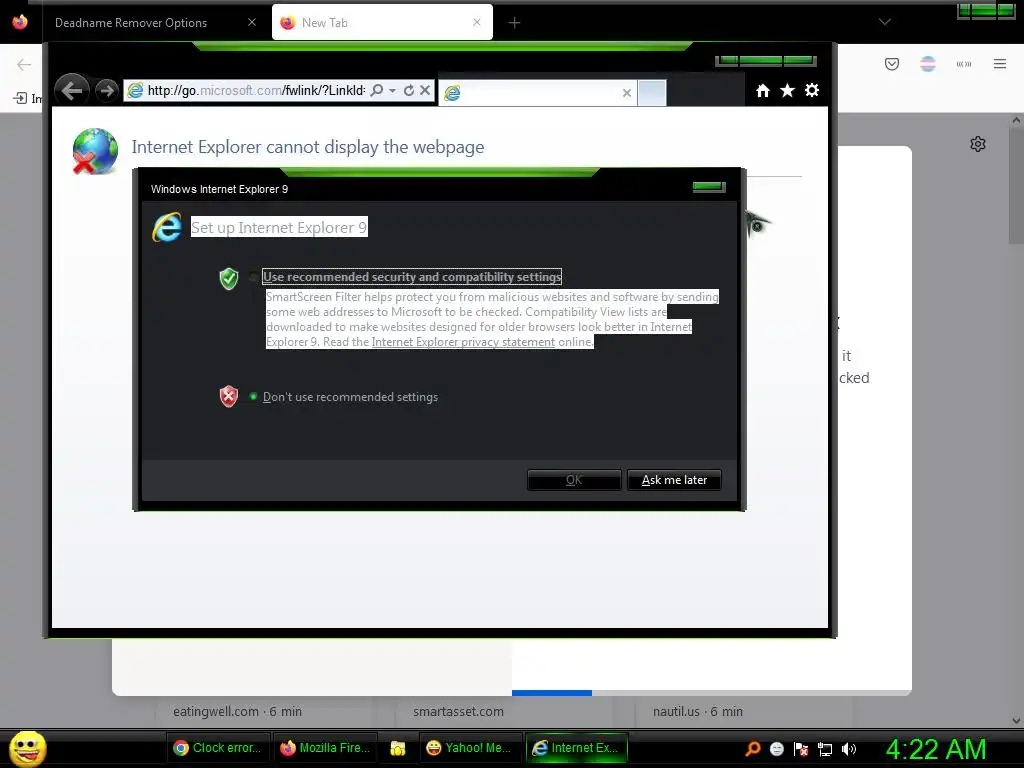Click the smiley Start button
The height and width of the screenshot is (768, 1024).
[x=27, y=748]
